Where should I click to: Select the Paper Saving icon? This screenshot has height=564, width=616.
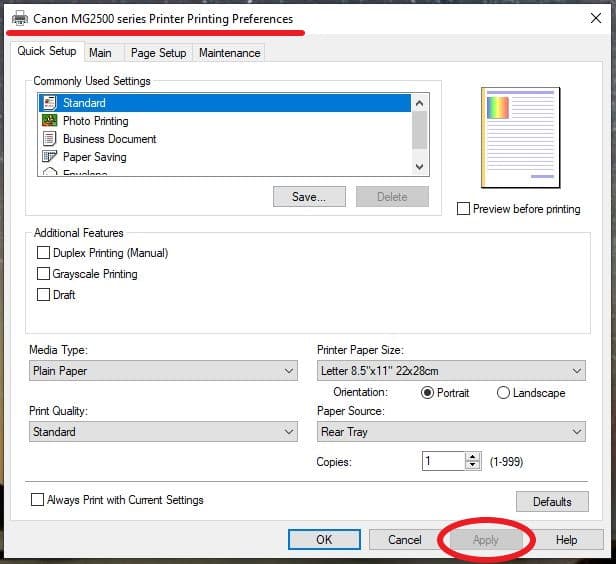[x=49, y=157]
